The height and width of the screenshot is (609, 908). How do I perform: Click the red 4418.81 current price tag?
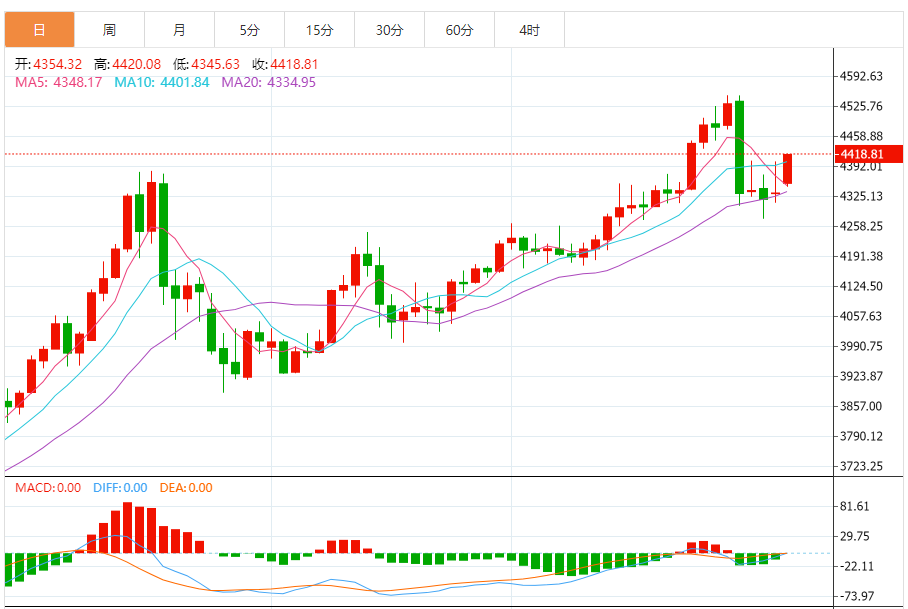tap(869, 154)
